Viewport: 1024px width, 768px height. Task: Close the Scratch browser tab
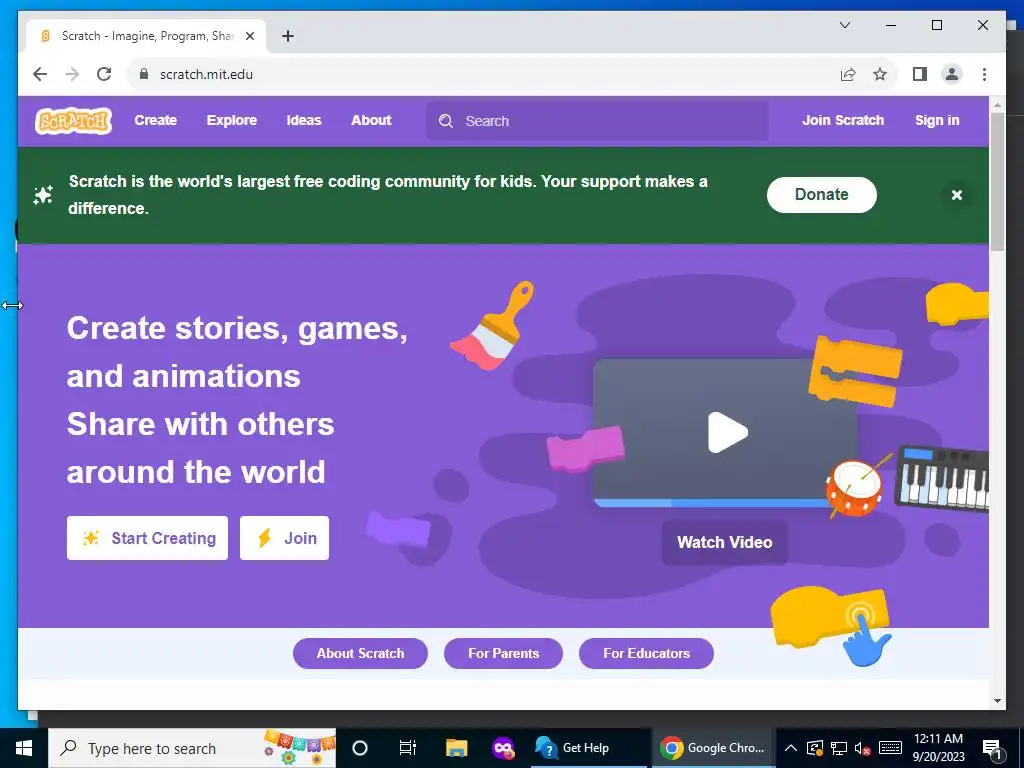tap(249, 37)
